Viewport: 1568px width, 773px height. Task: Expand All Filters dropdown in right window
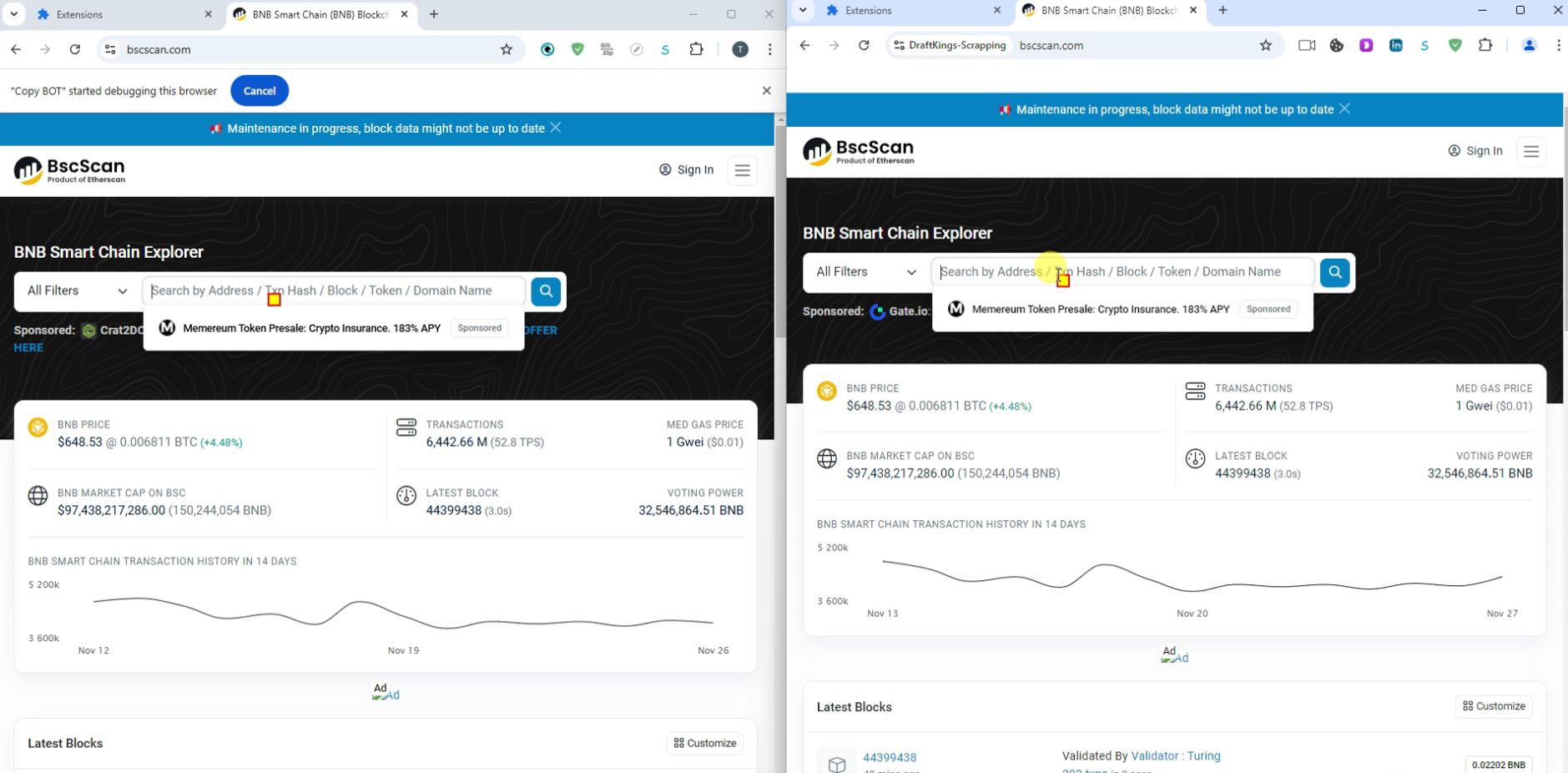(x=866, y=272)
